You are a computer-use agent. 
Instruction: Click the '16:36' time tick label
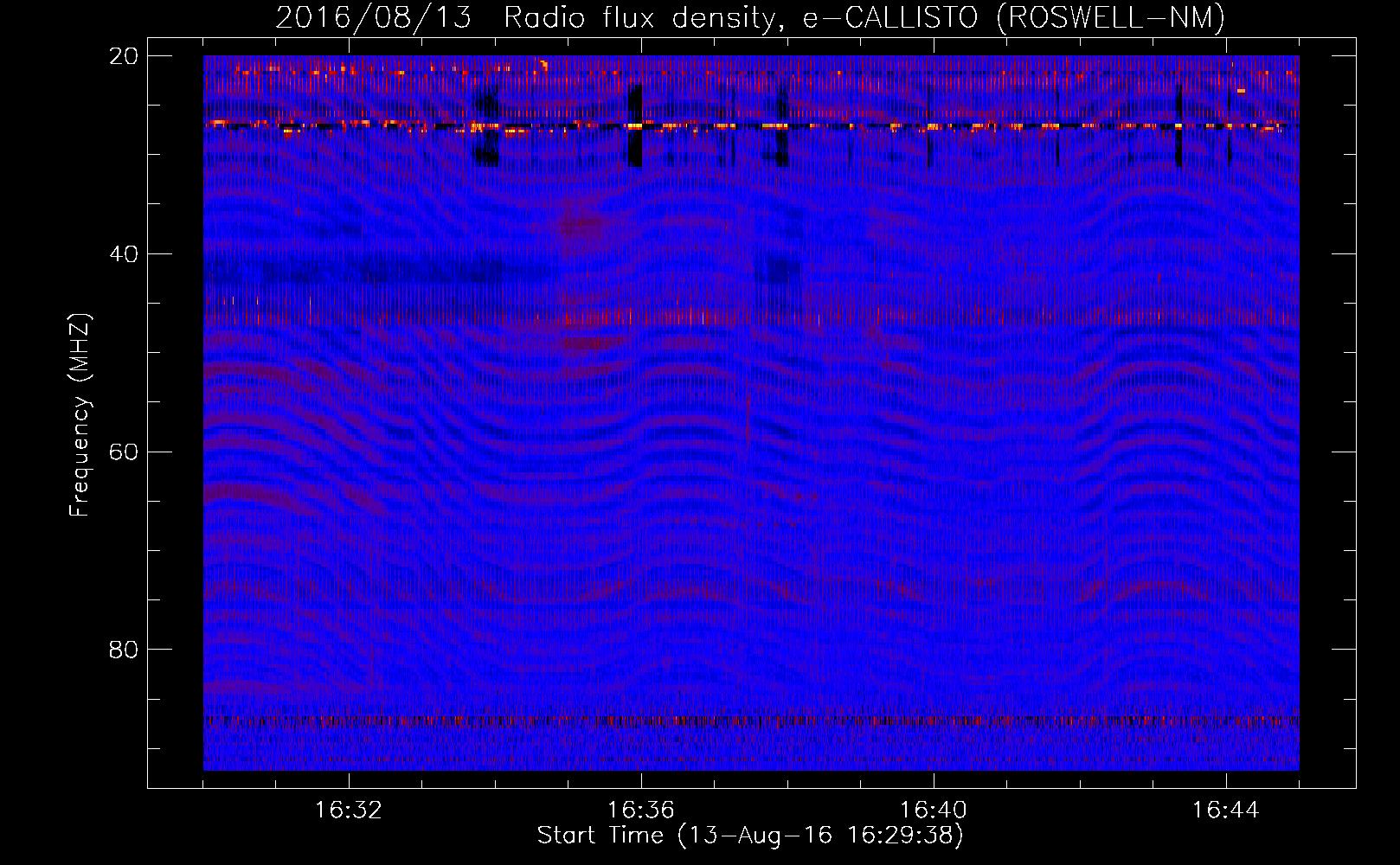pyautogui.click(x=640, y=811)
